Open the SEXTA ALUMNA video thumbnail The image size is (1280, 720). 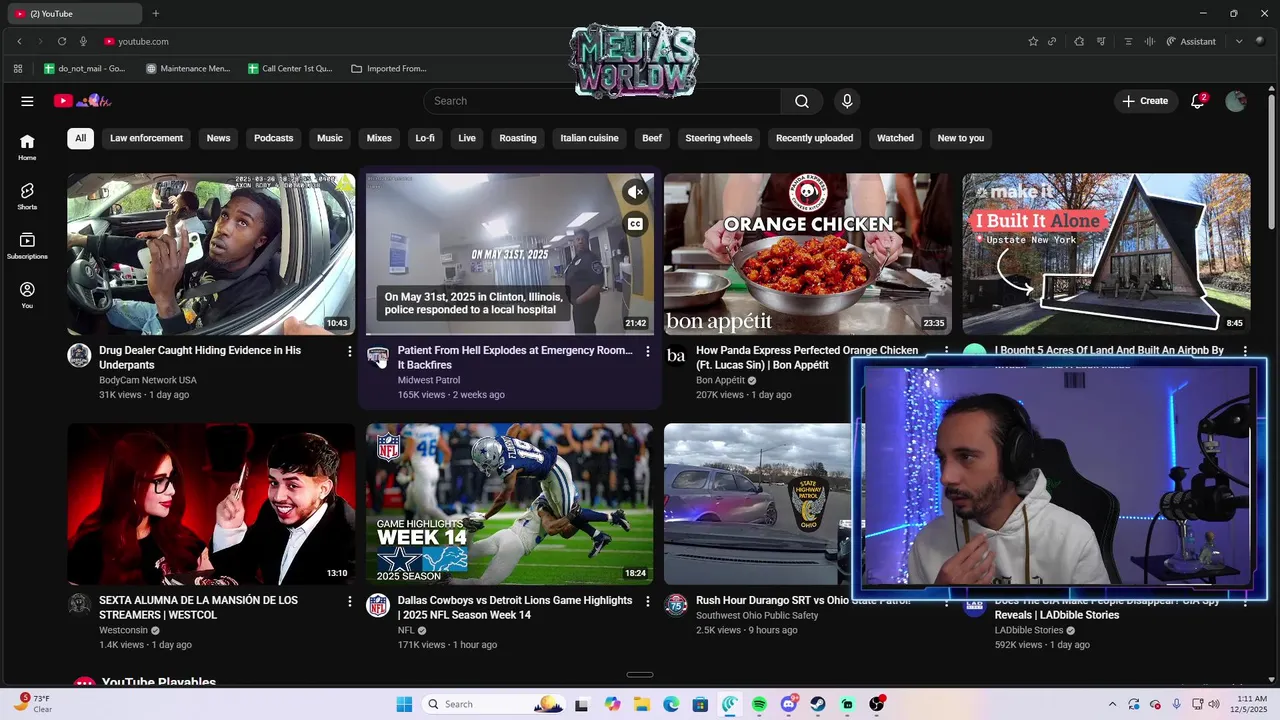pyautogui.click(x=211, y=504)
